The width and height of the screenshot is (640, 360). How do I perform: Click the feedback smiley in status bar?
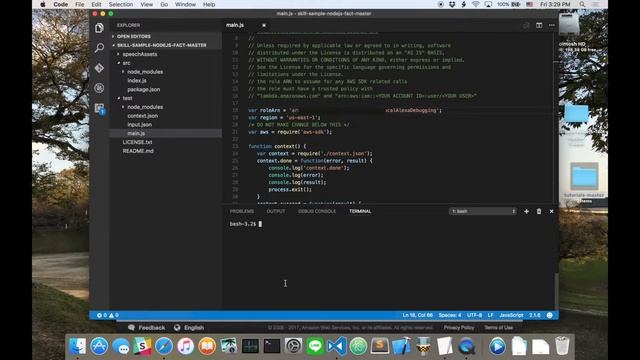pos(549,315)
